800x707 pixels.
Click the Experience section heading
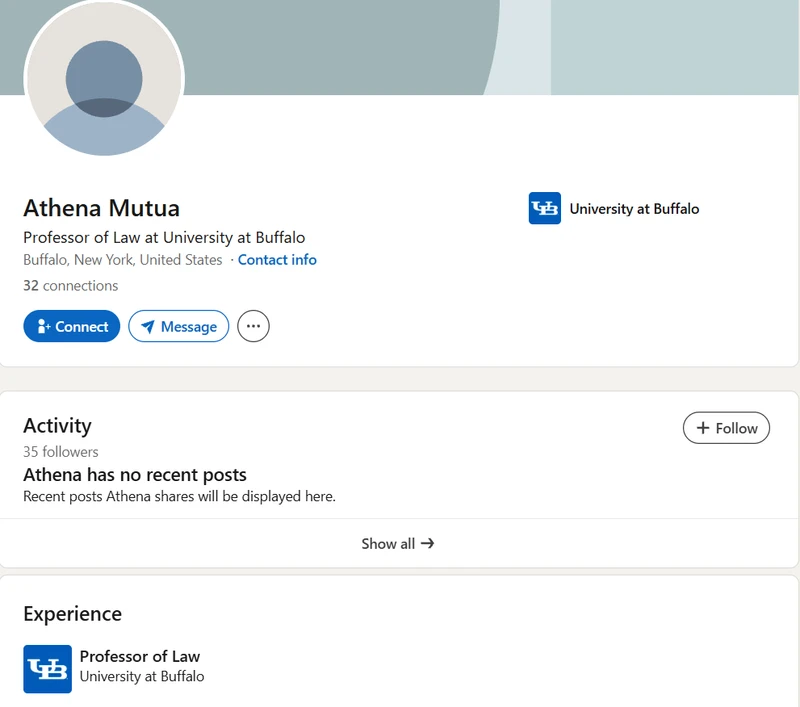coord(72,614)
